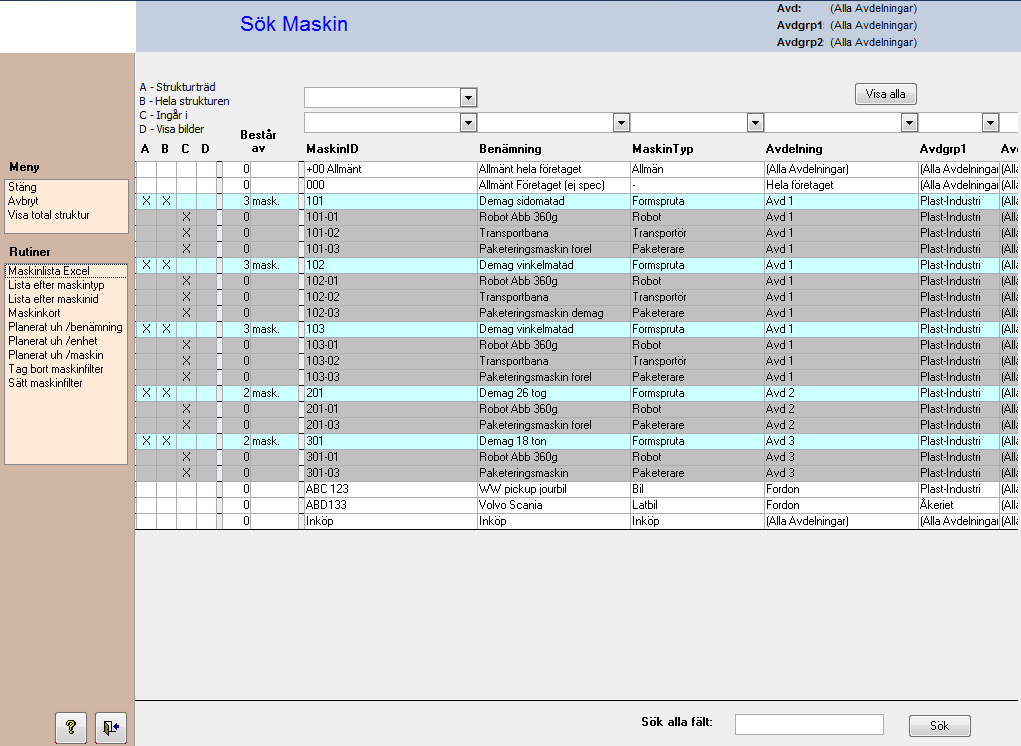Viewport: 1021px width, 746px height.
Task: Select Planerat uh /maskin routine
Action: (x=56, y=355)
